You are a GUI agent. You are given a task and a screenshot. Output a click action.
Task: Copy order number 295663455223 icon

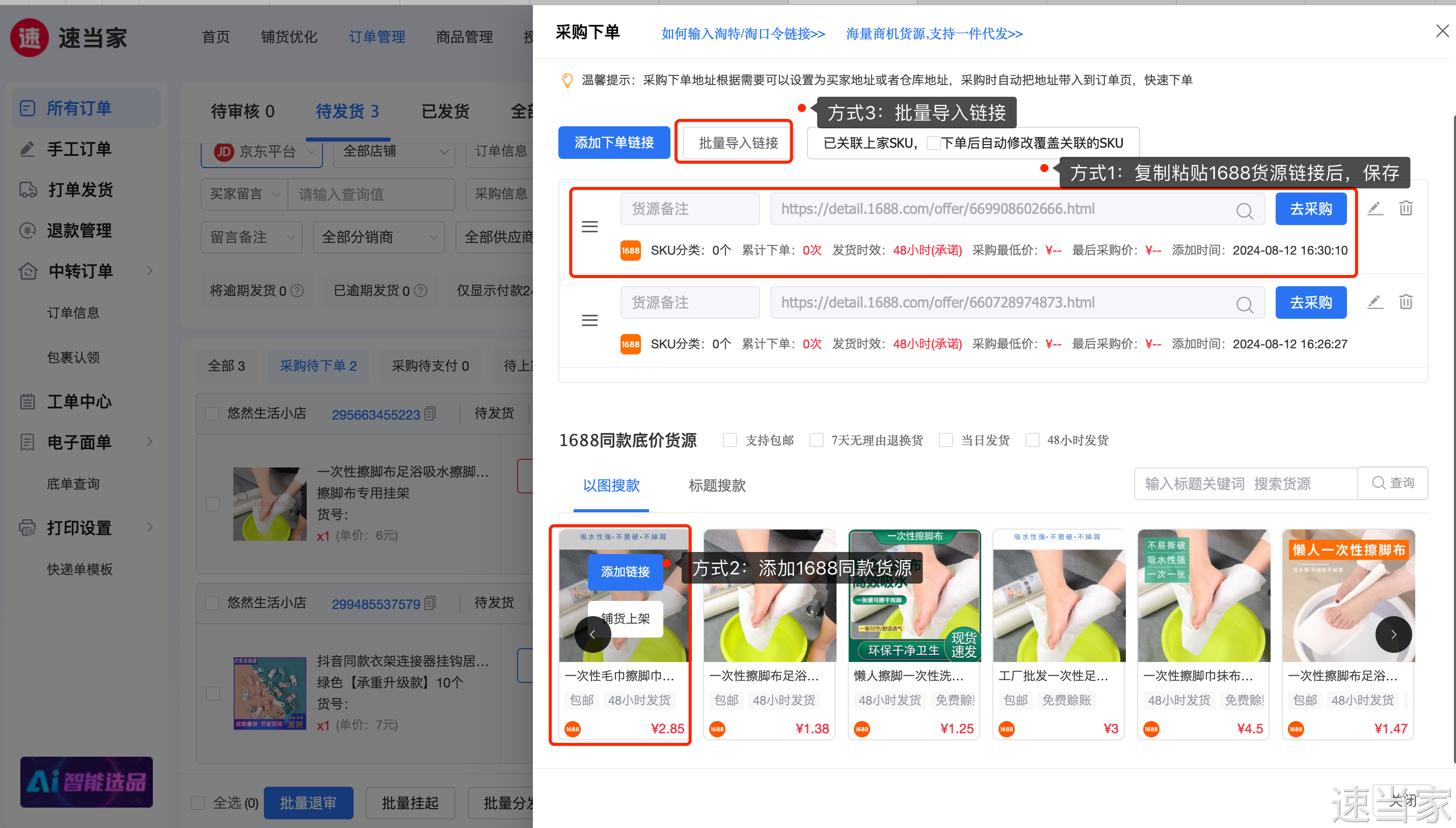pyautogui.click(x=430, y=414)
